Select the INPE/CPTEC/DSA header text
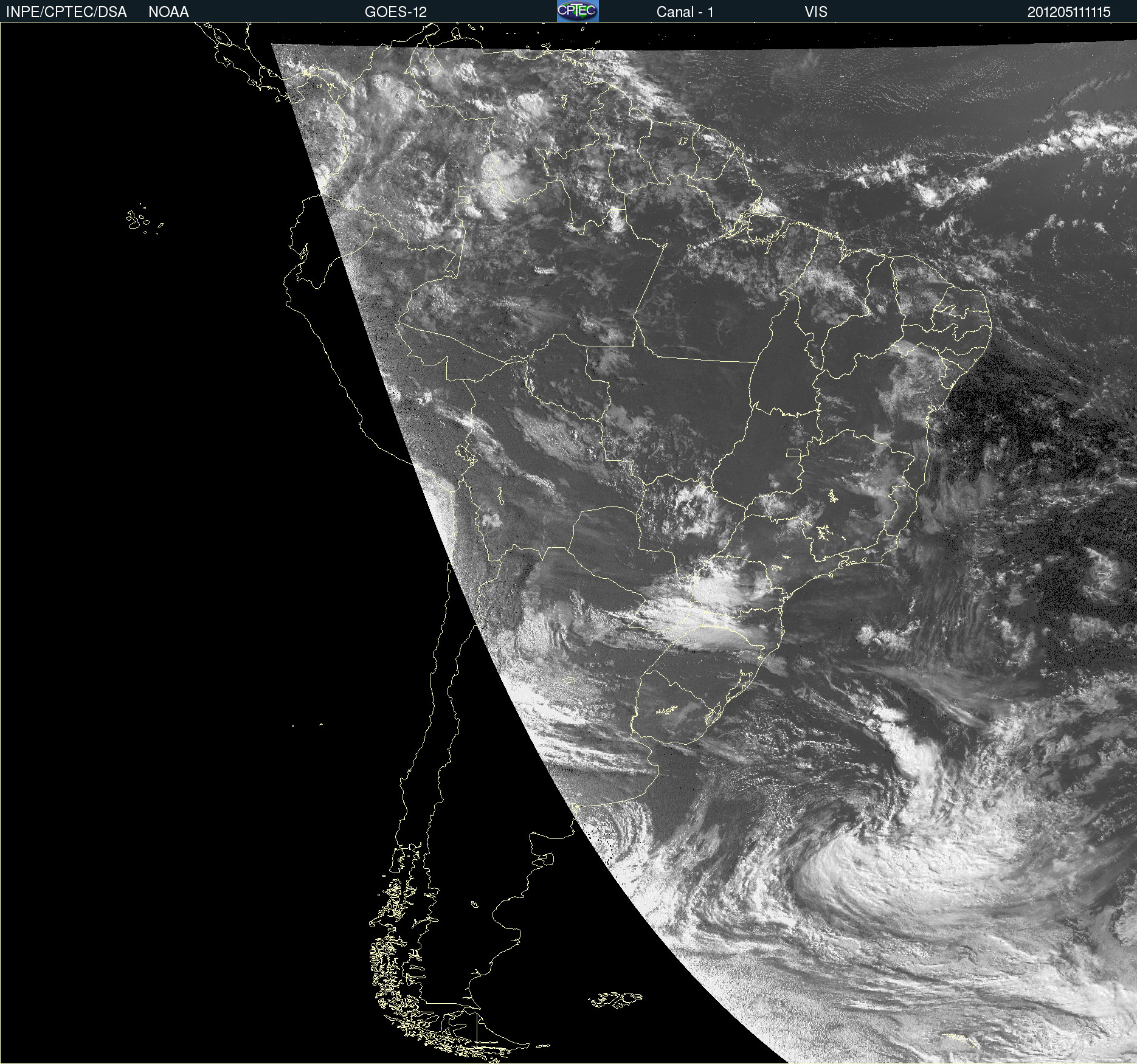Image resolution: width=1137 pixels, height=1064 pixels. (66, 12)
